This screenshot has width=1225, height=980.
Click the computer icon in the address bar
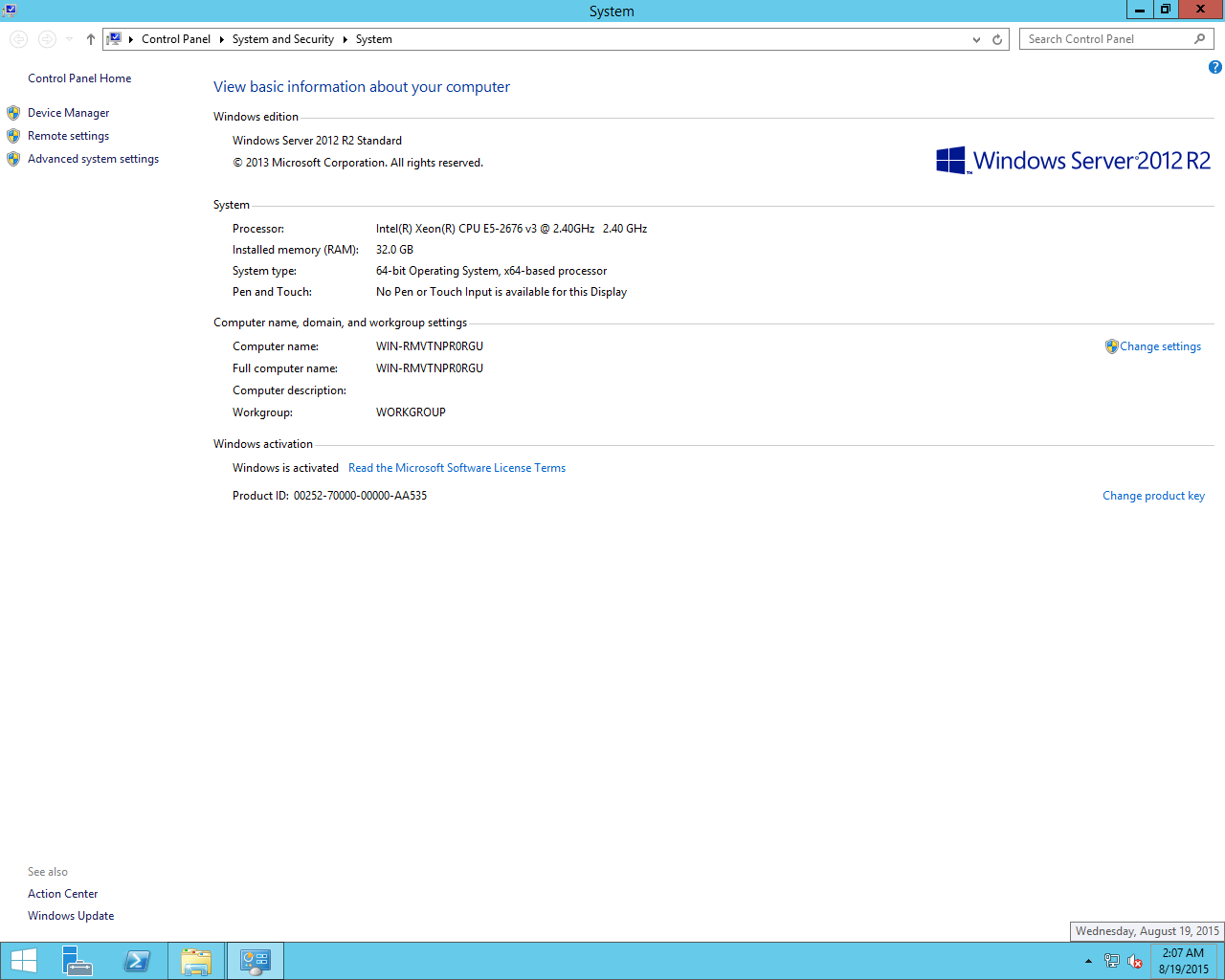click(114, 39)
